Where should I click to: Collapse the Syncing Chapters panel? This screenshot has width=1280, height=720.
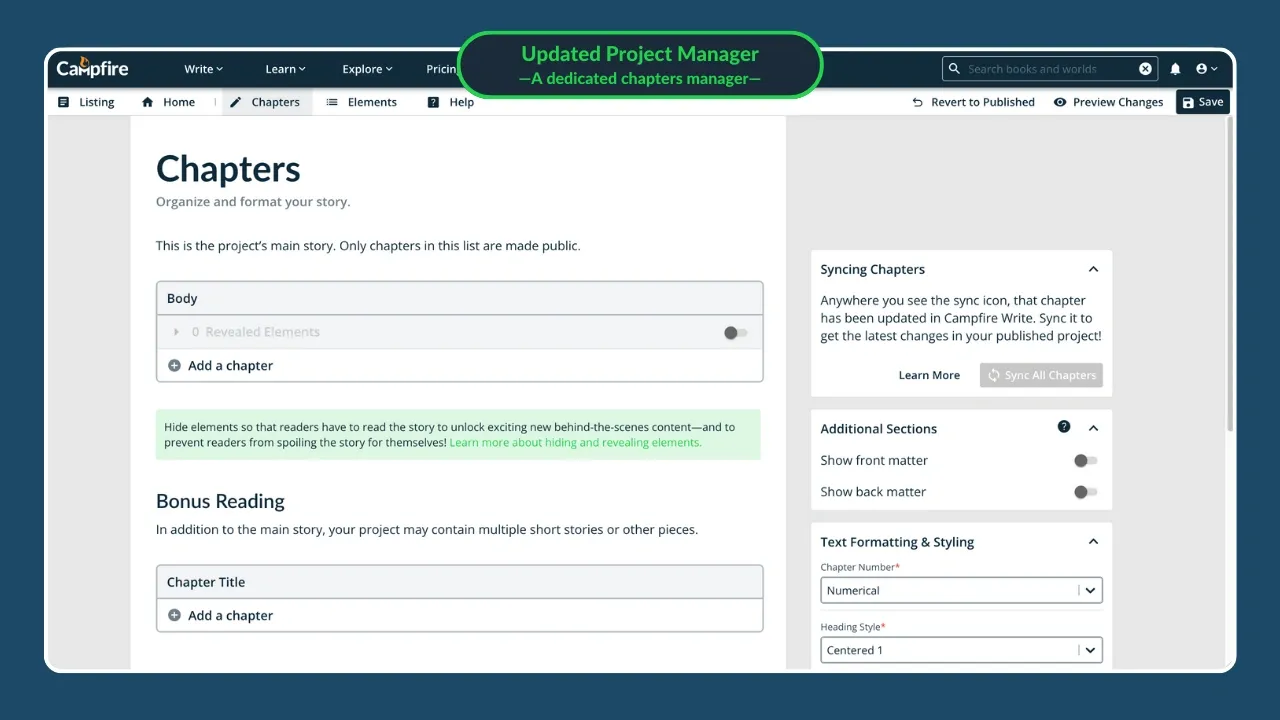1093,269
